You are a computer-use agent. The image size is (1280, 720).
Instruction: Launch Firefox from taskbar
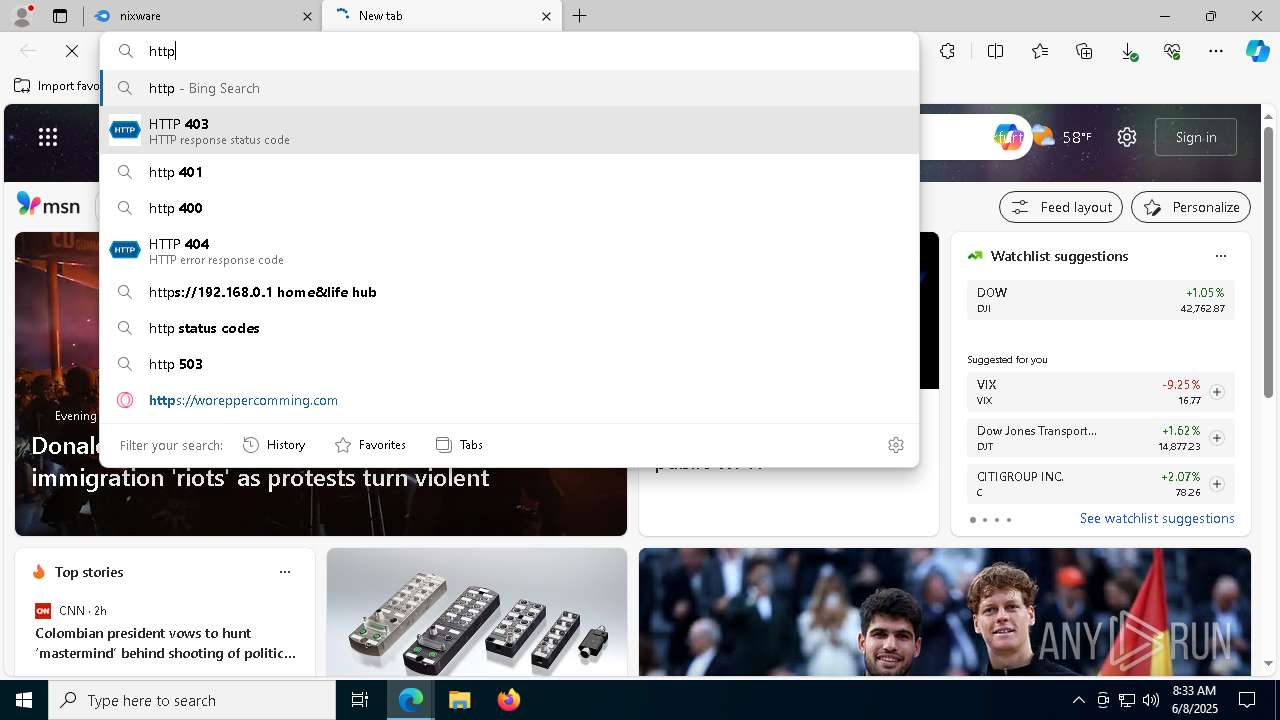pos(508,700)
